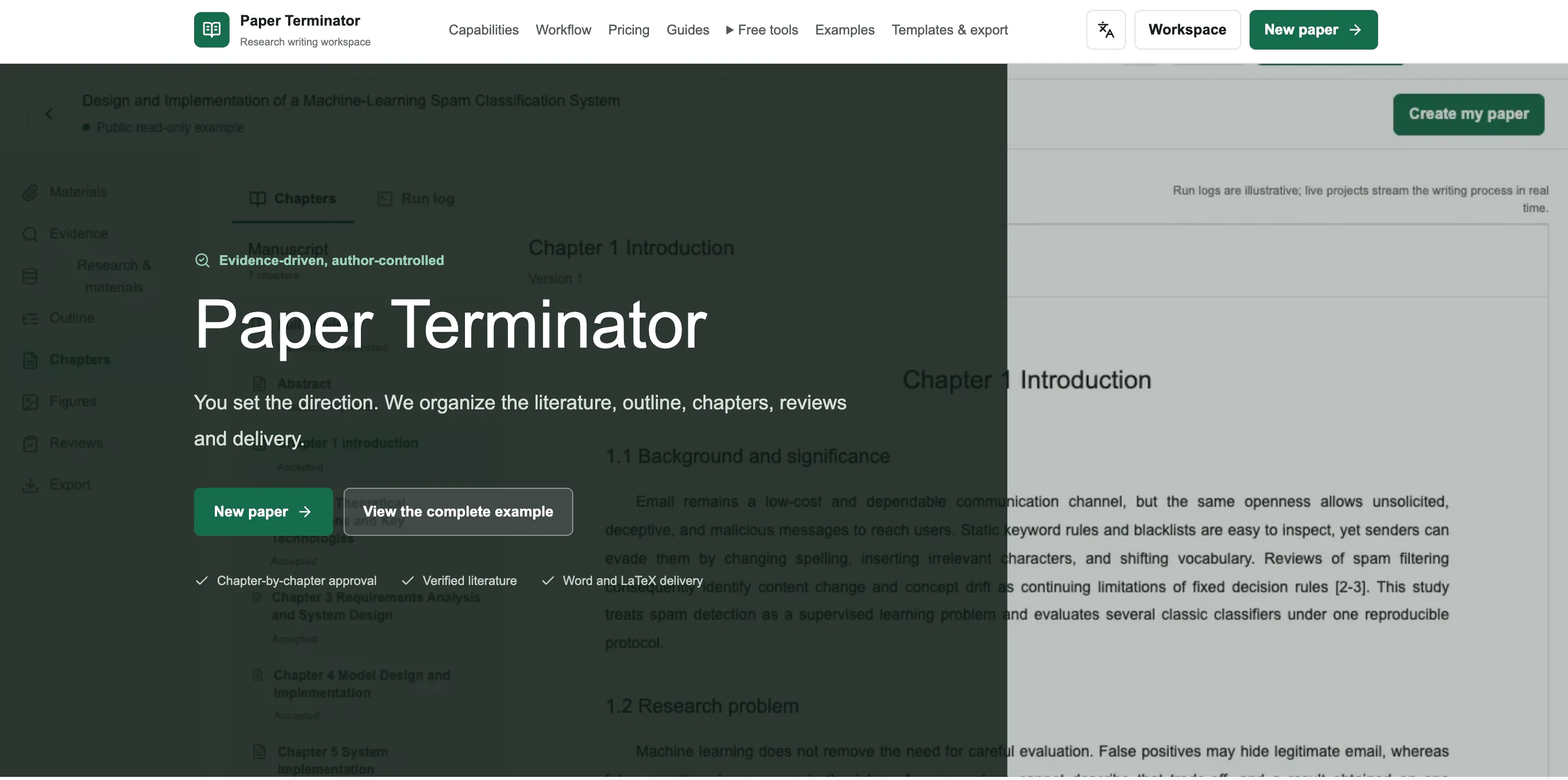
Task: Open Chapter 4 Model Design and Implementation
Action: [361, 684]
